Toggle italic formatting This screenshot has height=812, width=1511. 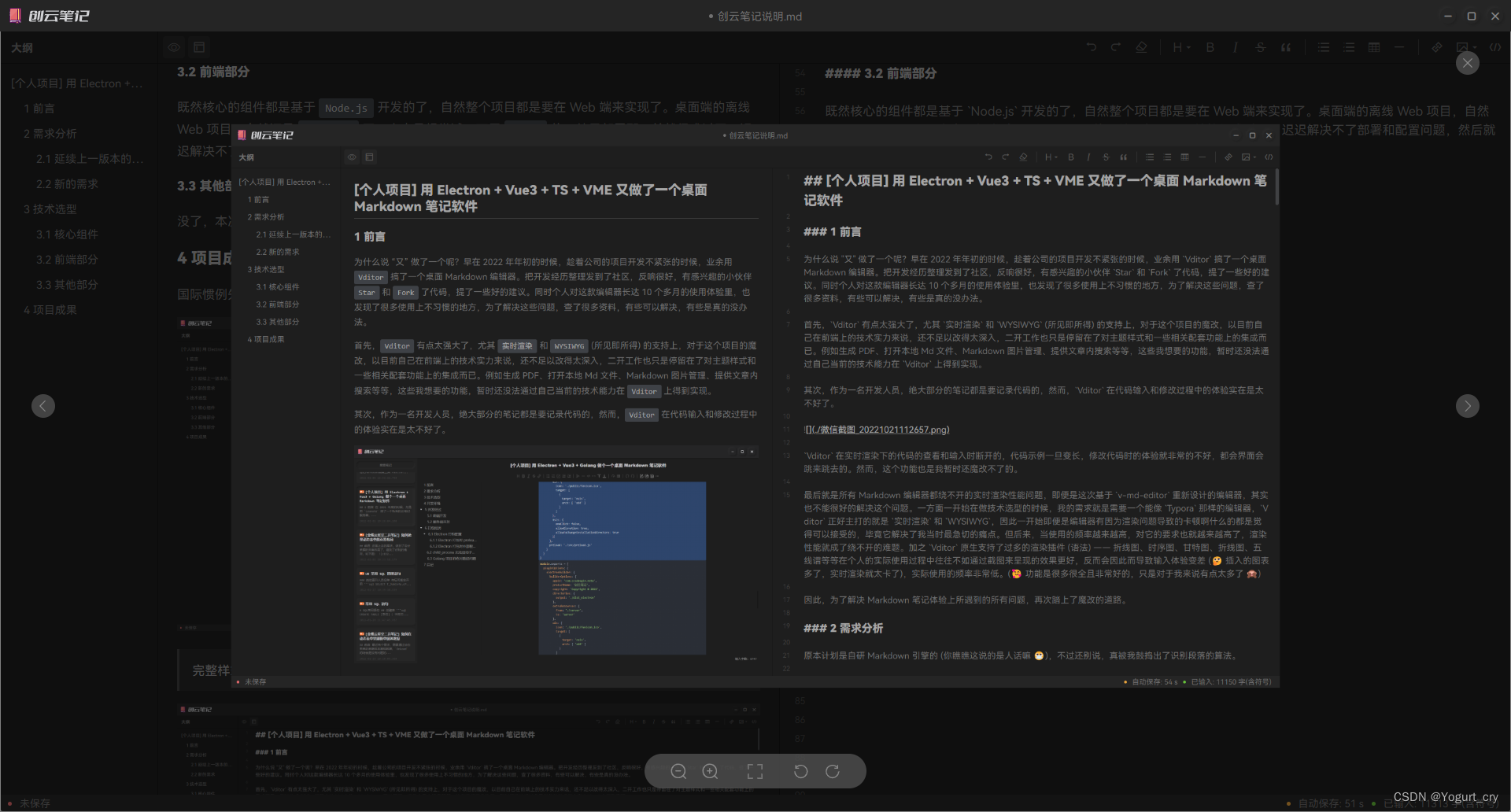1235,47
